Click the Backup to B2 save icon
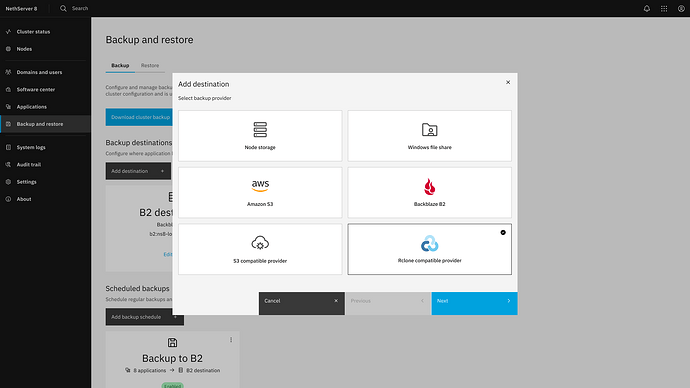Viewport: 690px width, 388px height. [172, 342]
